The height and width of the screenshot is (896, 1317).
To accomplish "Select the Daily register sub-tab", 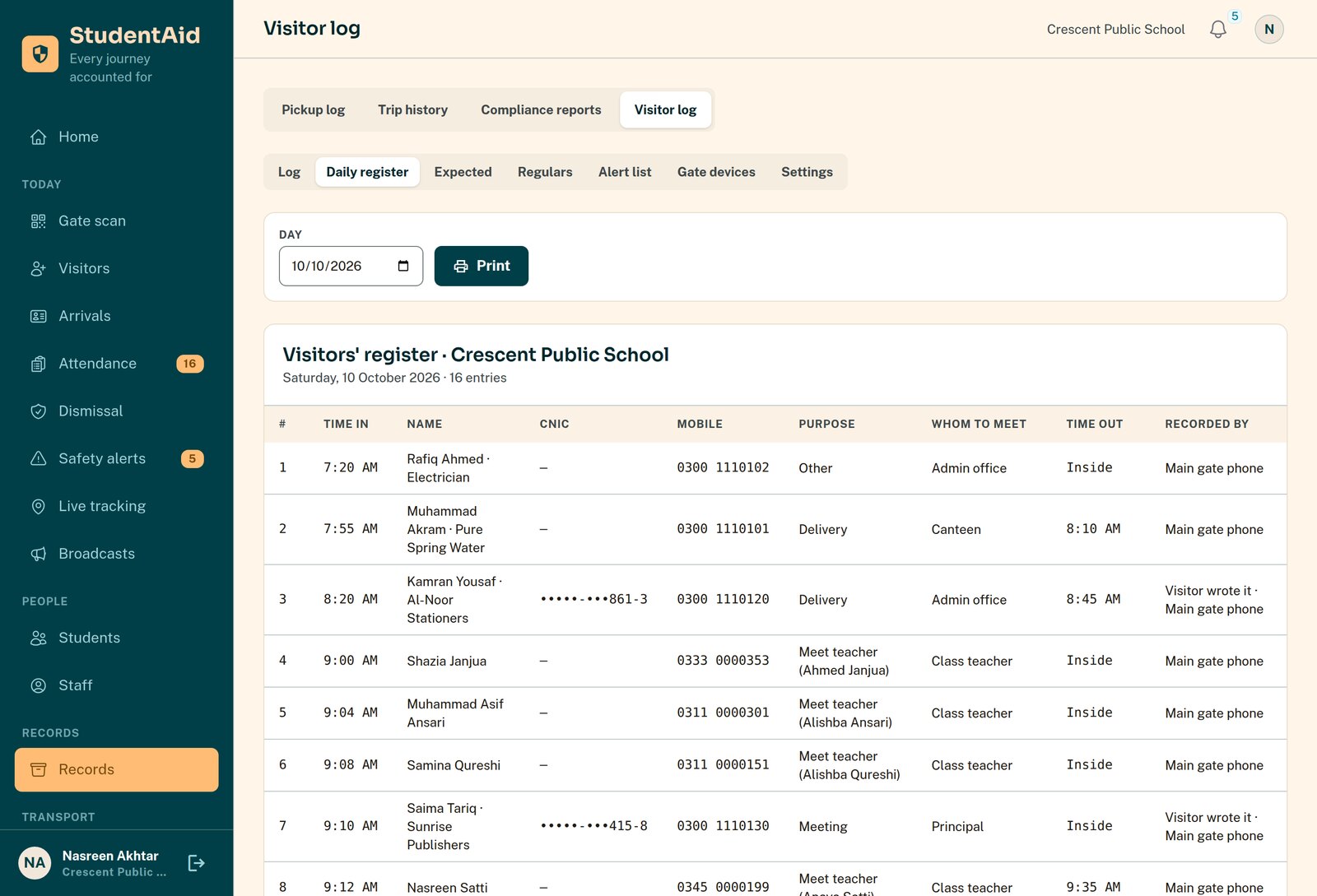I will pos(367,172).
